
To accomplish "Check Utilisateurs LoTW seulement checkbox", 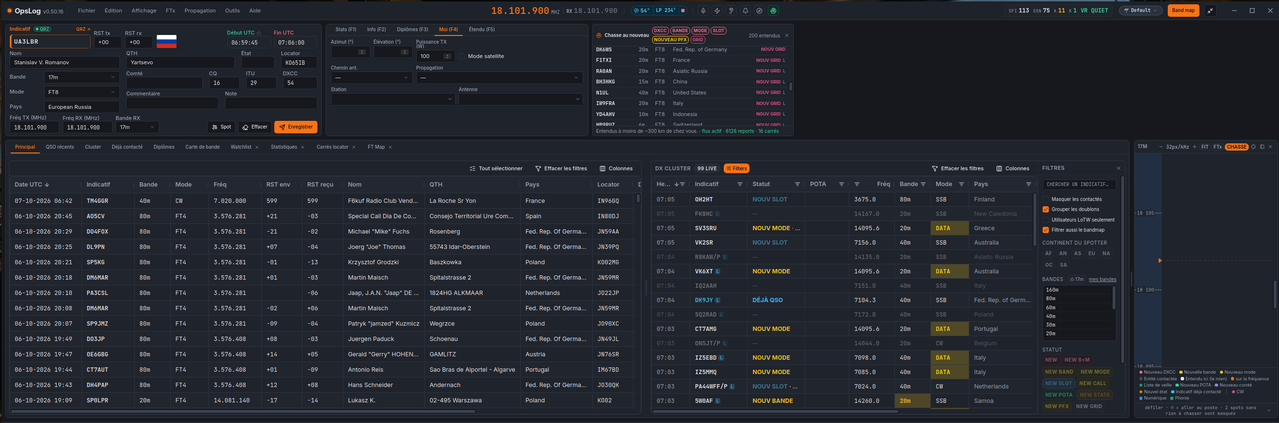I will click(x=1046, y=219).
